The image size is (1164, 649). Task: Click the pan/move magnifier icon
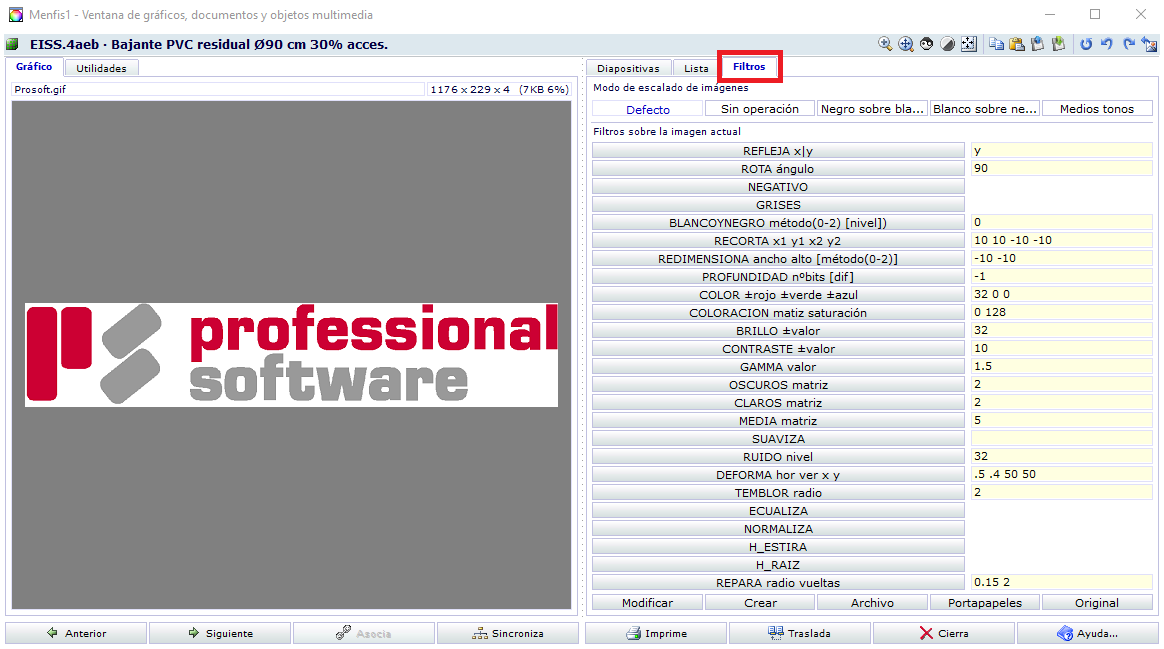[906, 45]
